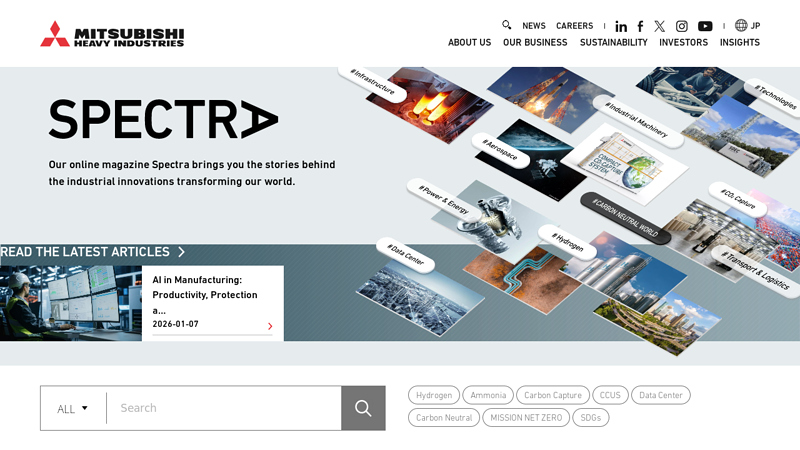Viewport: 800px width, 450px height.
Task: Select the Hydrogen keyword pill
Action: [434, 395]
